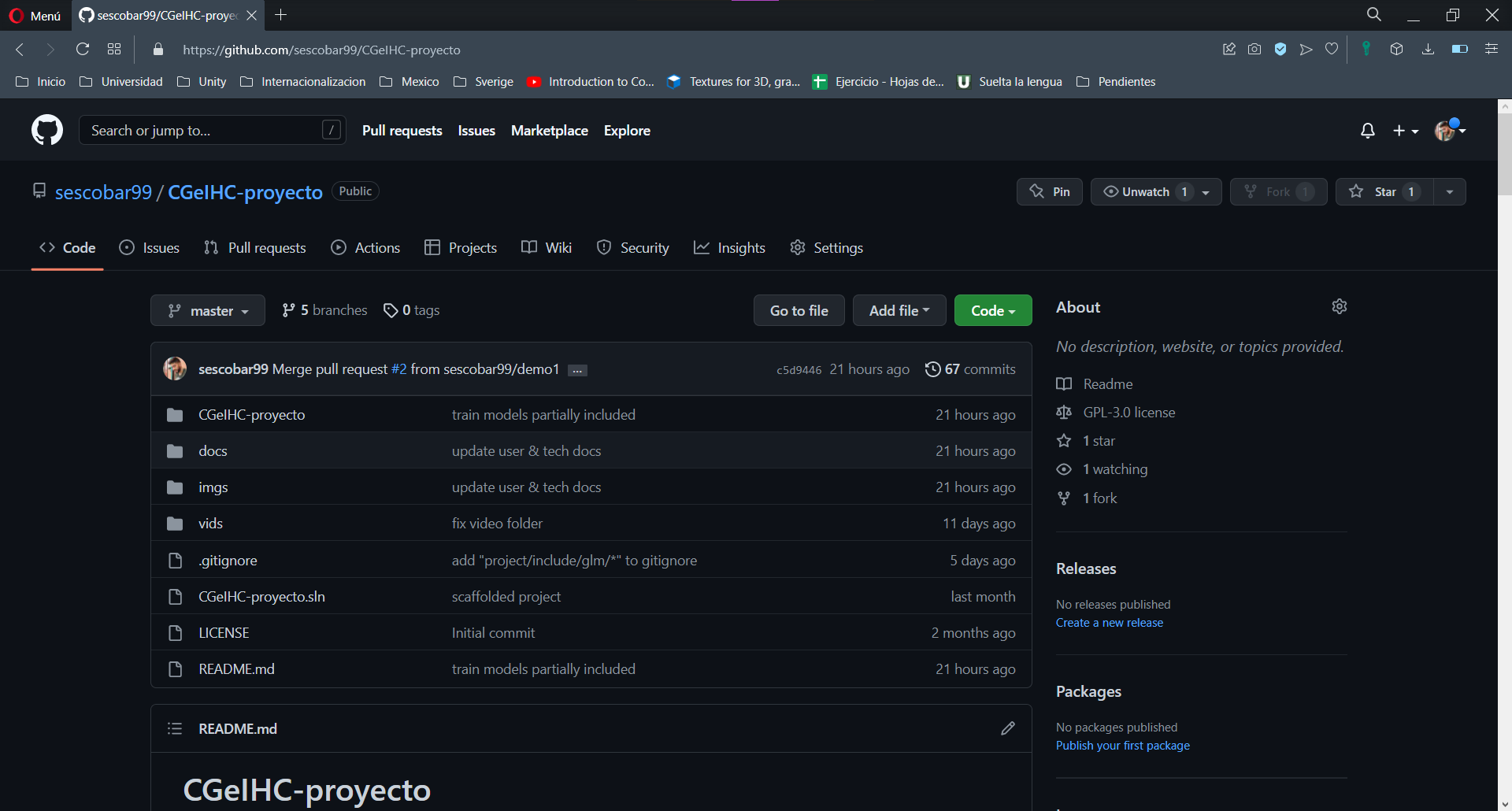
Task: Open the imgs folder
Action: coord(213,487)
